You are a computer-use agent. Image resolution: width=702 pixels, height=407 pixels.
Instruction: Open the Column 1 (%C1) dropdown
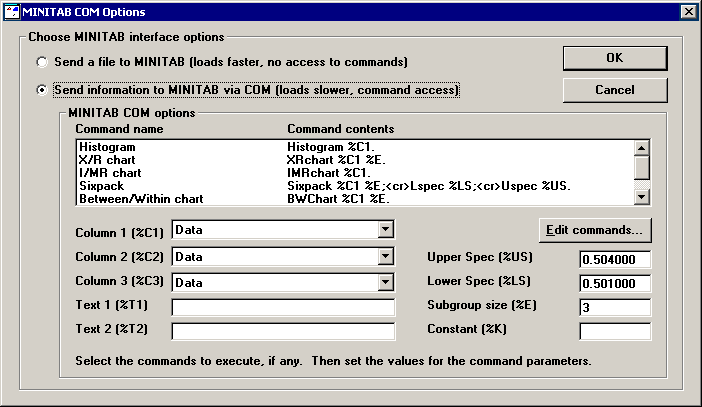[x=386, y=230]
